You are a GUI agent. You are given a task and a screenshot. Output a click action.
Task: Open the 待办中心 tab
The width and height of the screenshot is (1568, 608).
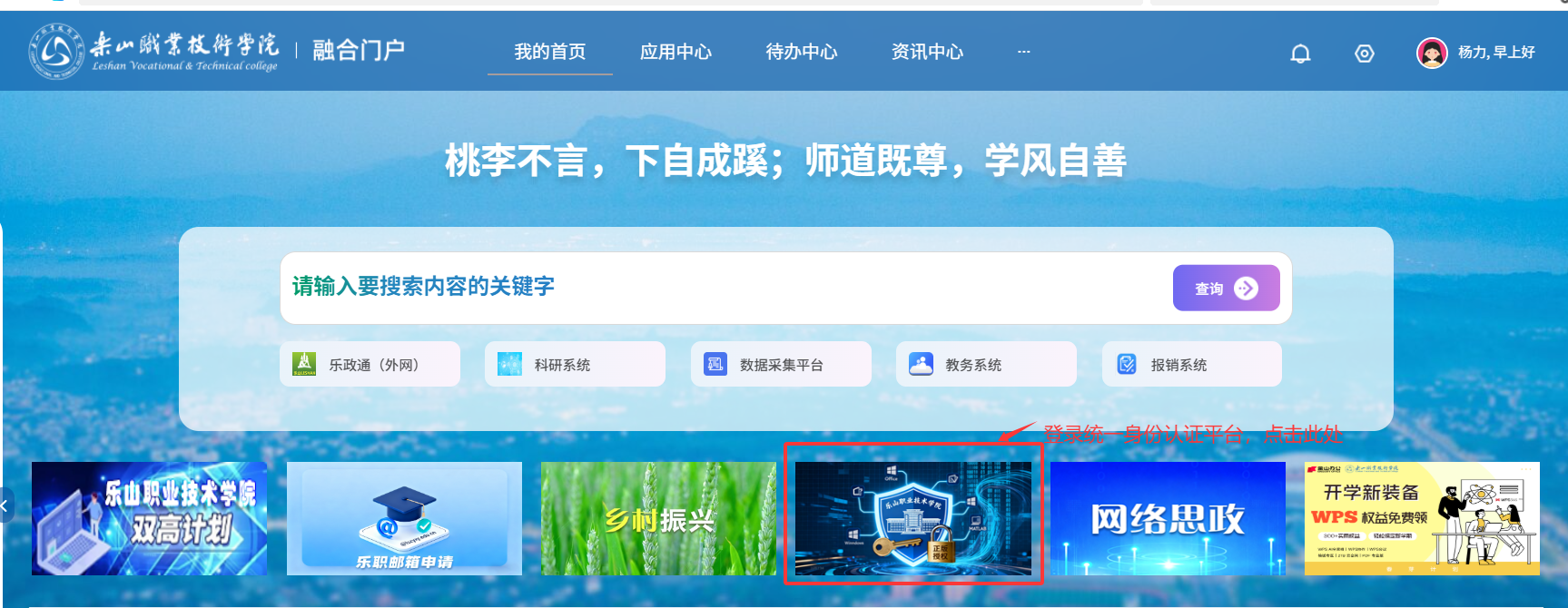click(x=801, y=52)
